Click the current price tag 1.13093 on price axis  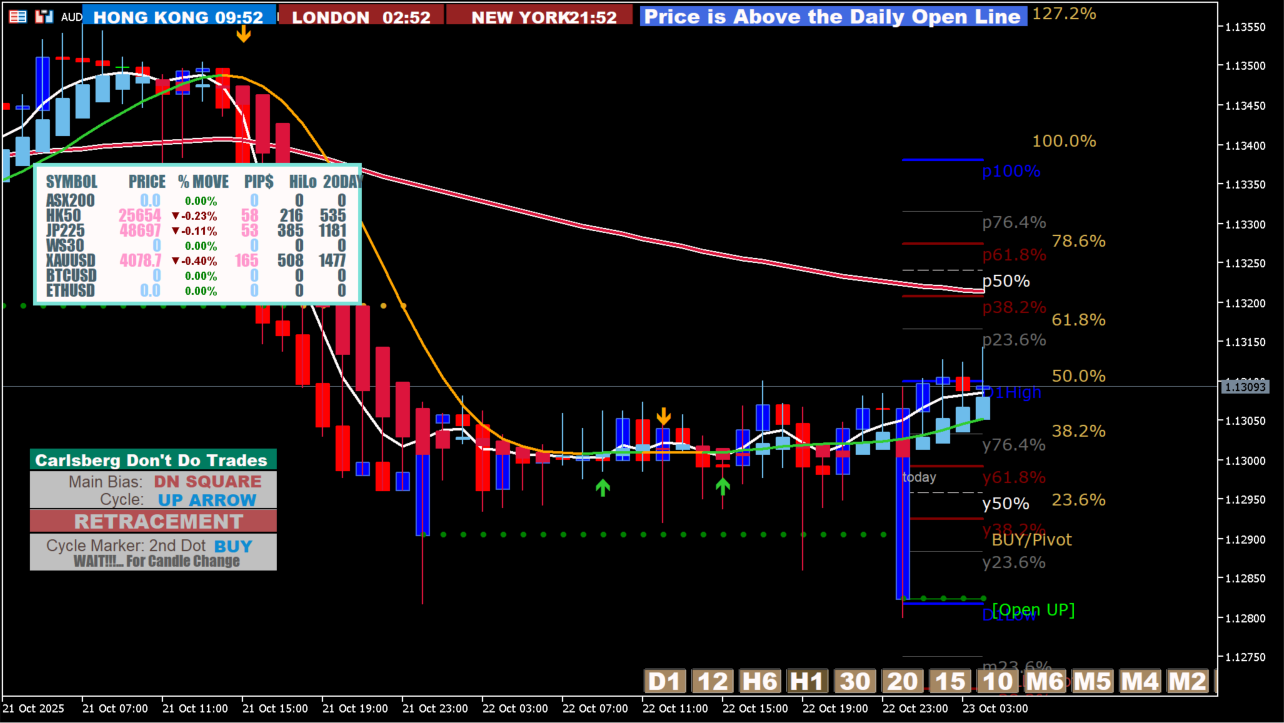[x=1245, y=386]
